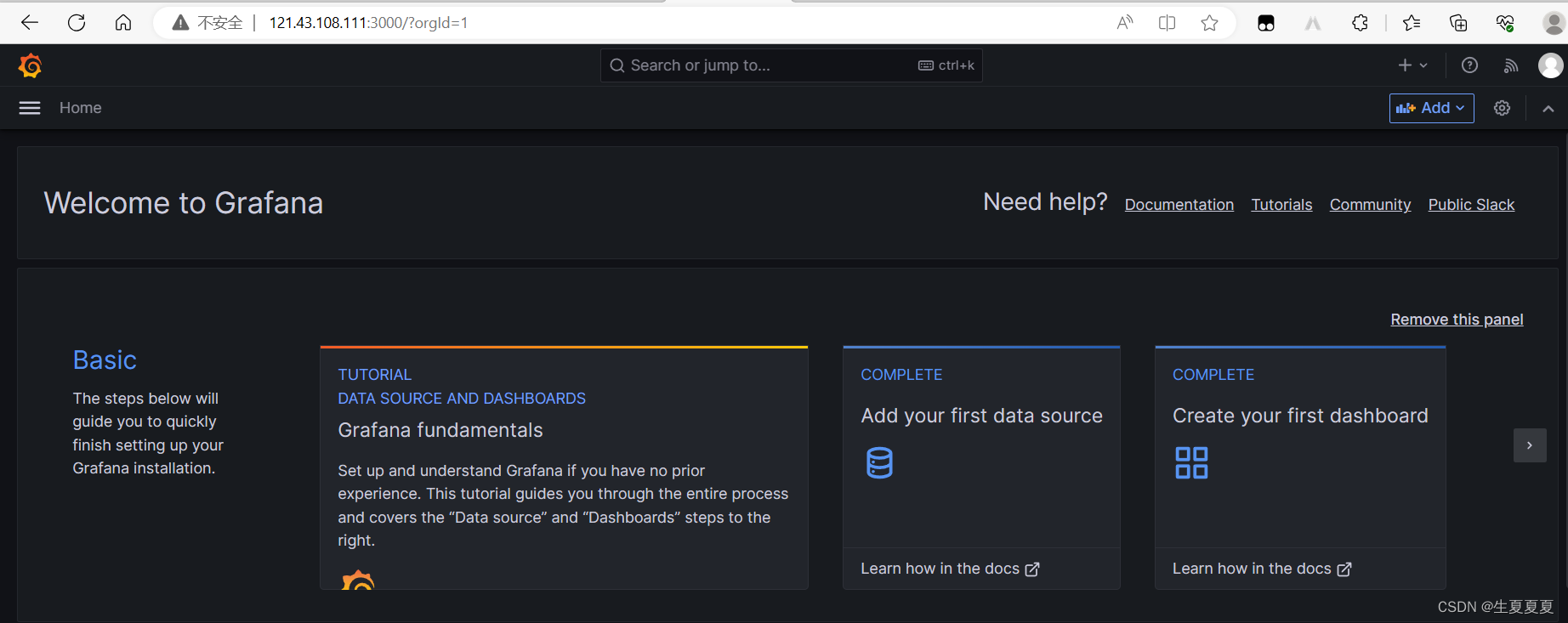Click the ctrl+k shortcut hint
Viewport: 1568px width, 623px height.
tap(946, 65)
